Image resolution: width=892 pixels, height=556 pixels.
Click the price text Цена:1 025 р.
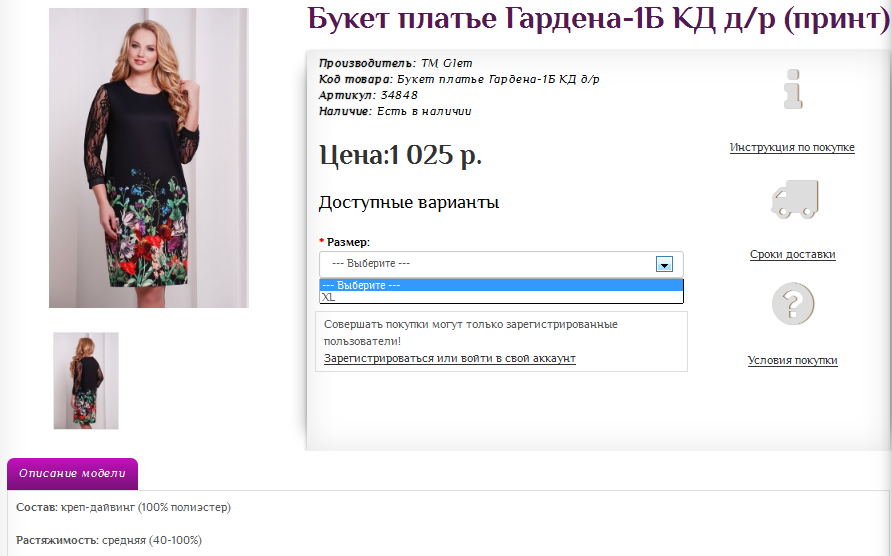point(400,155)
